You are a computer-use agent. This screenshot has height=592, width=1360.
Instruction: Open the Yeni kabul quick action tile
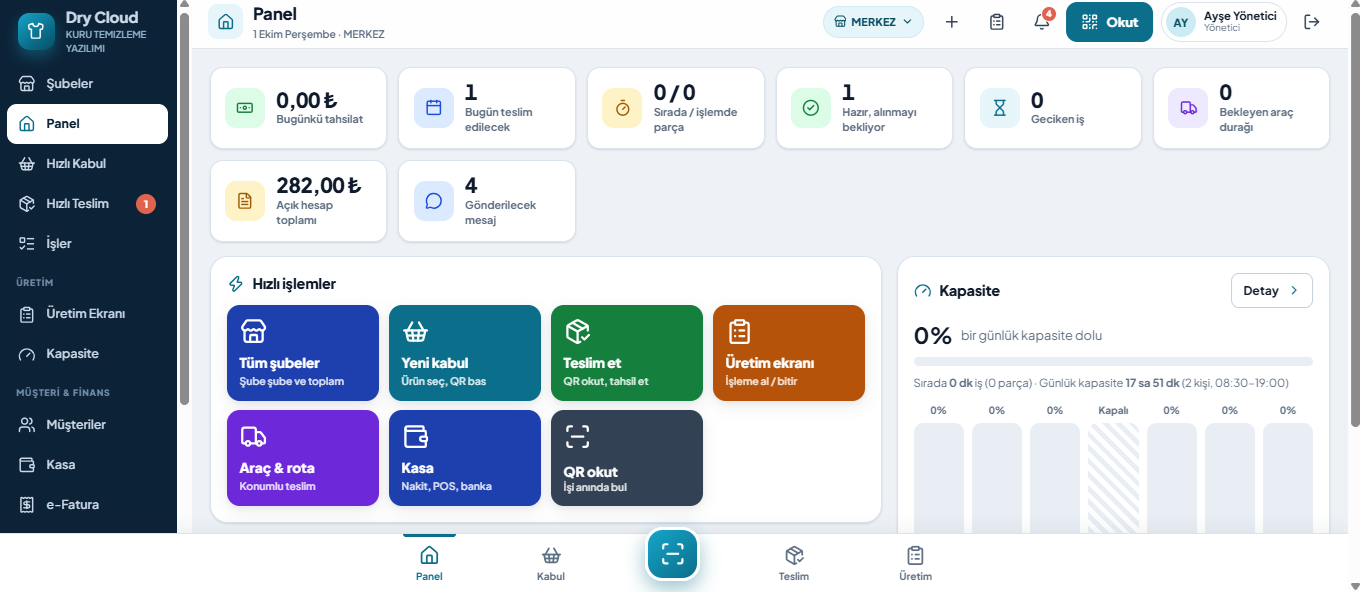click(x=465, y=353)
